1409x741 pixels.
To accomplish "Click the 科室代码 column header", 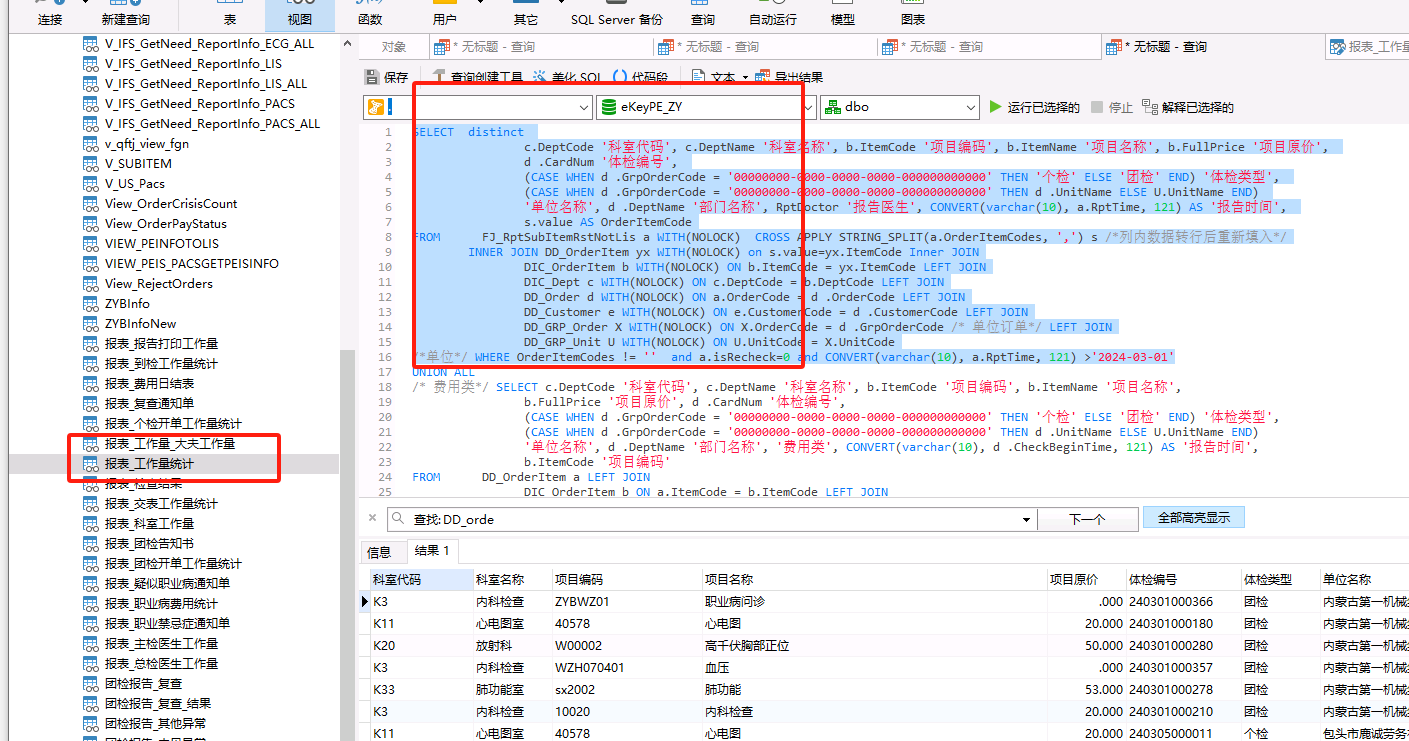I will [x=421, y=580].
